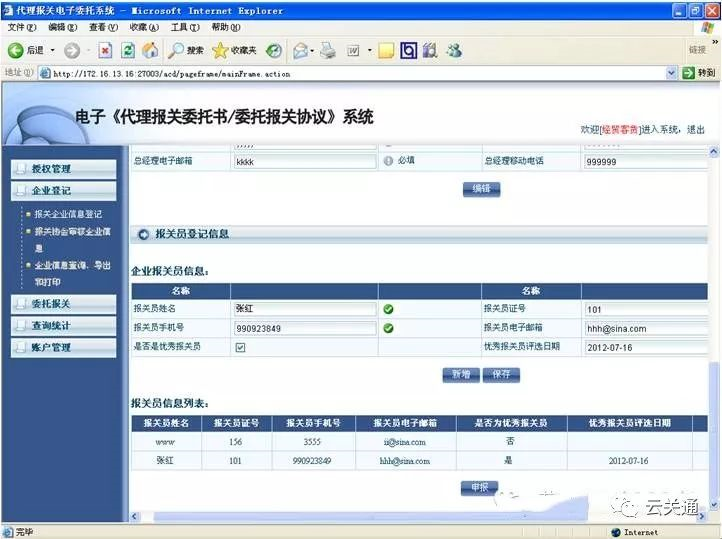
Task: Refresh the page with green arrows icon
Action: [x=128, y=50]
